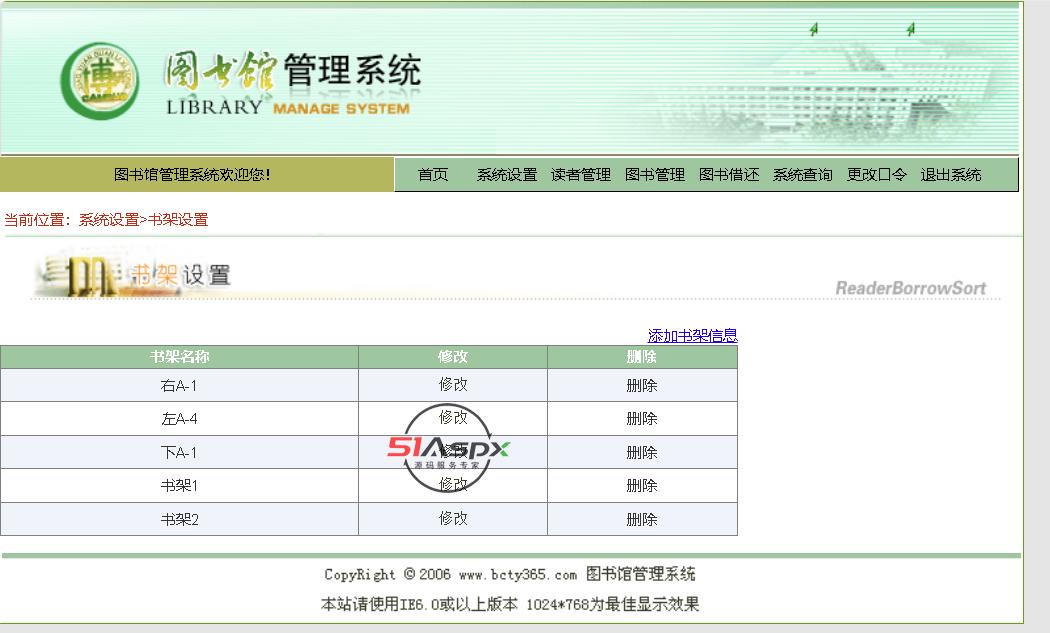This screenshot has height=633, width=1050.
Task: Select 更改口令 in the navigation bar
Action: coord(877,175)
